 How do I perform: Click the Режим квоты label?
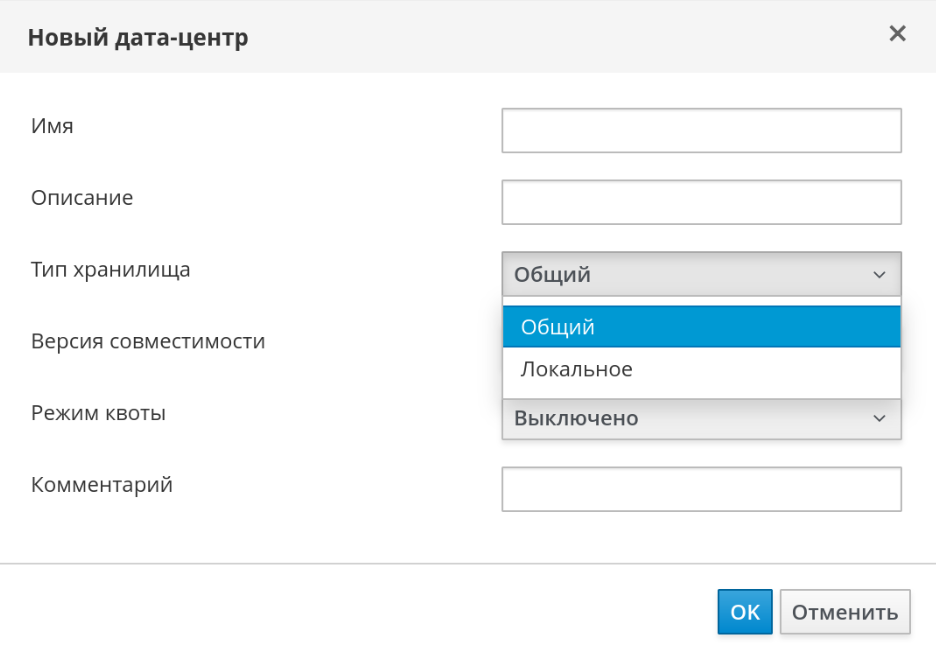pos(98,413)
